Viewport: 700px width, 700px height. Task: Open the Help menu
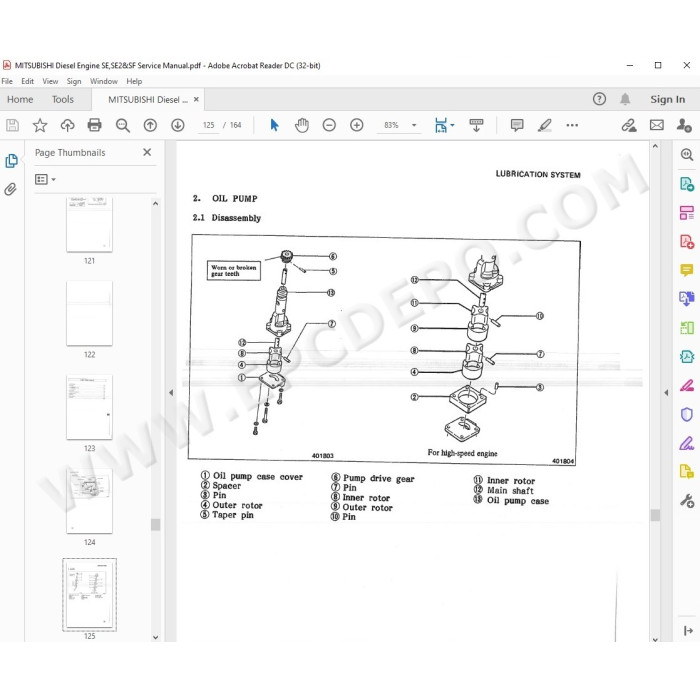coord(134,81)
